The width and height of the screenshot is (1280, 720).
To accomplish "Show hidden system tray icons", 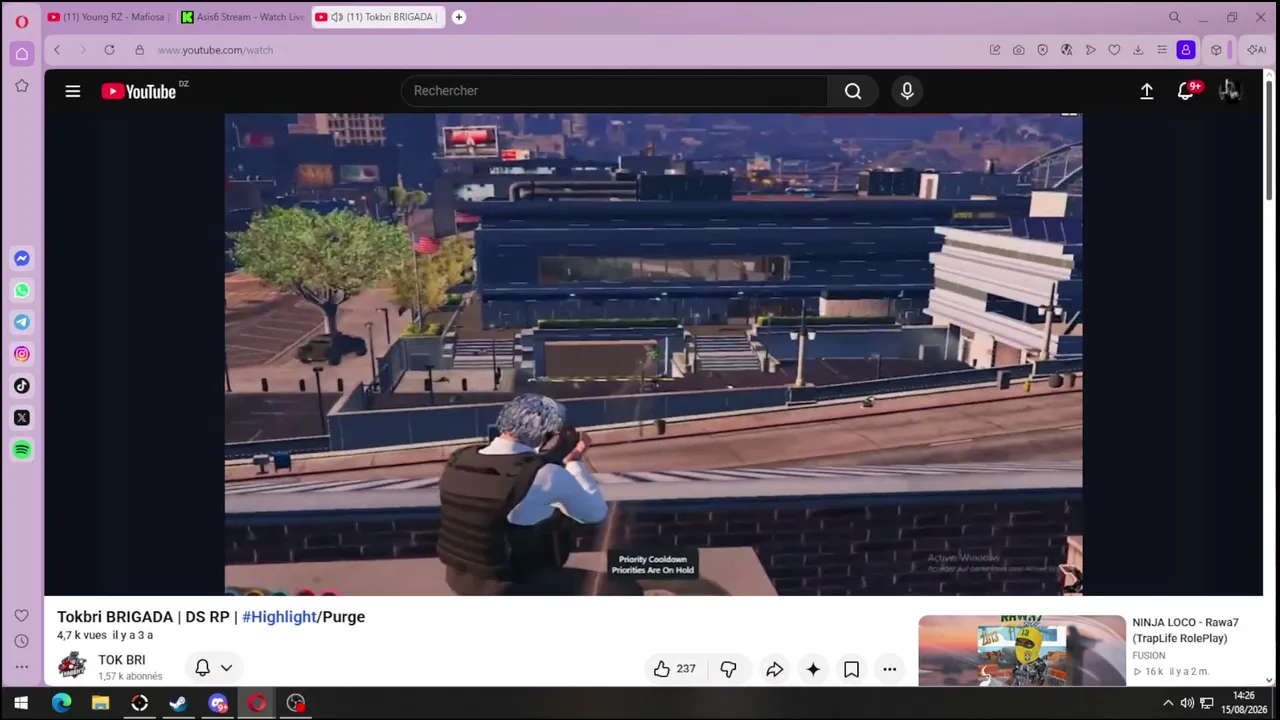I will tap(1167, 703).
